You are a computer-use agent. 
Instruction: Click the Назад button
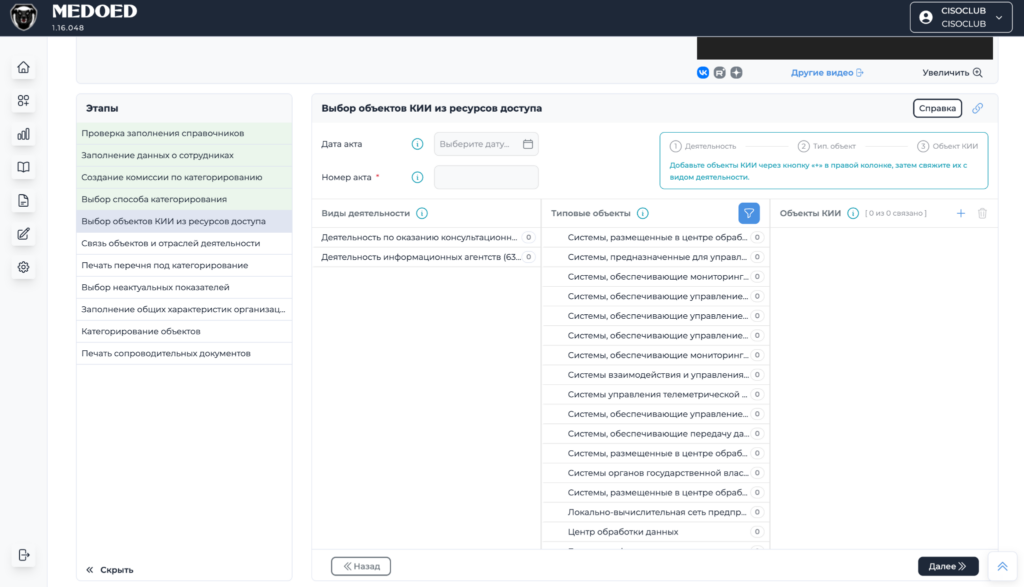[361, 566]
